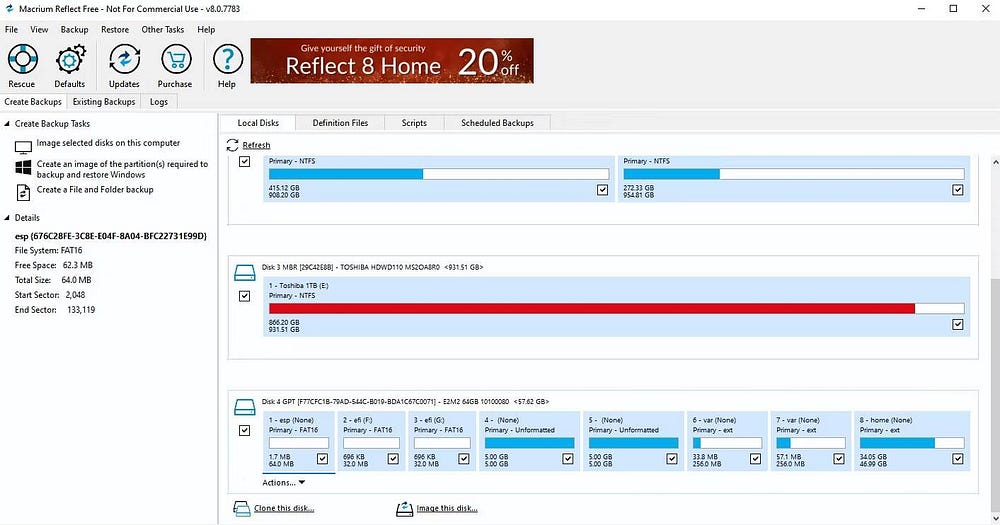Screen dimensions: 1000x525
Task: Click Create a File and Folder backup
Action: [95, 189]
